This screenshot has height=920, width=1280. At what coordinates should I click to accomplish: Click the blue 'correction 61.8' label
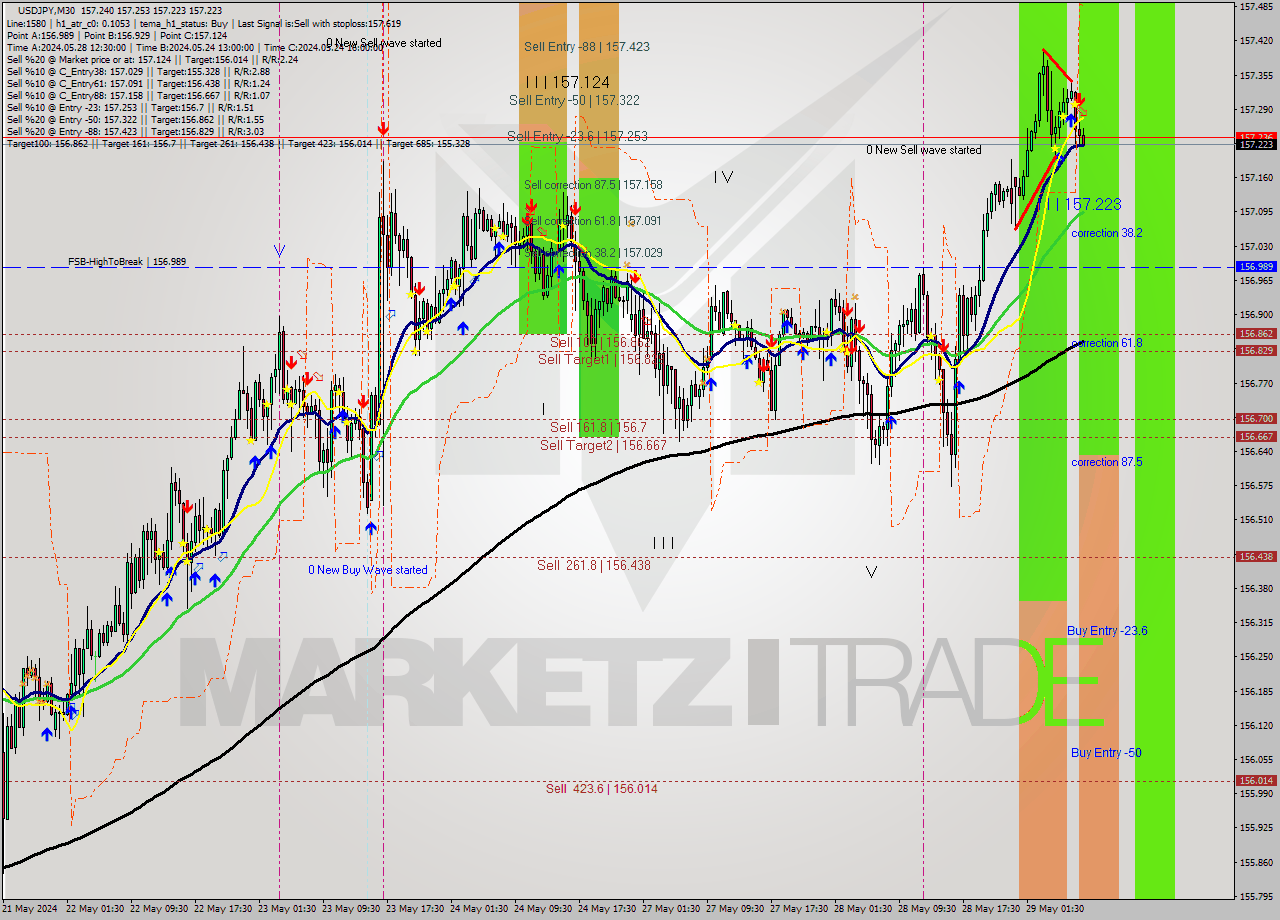pyautogui.click(x=1107, y=343)
